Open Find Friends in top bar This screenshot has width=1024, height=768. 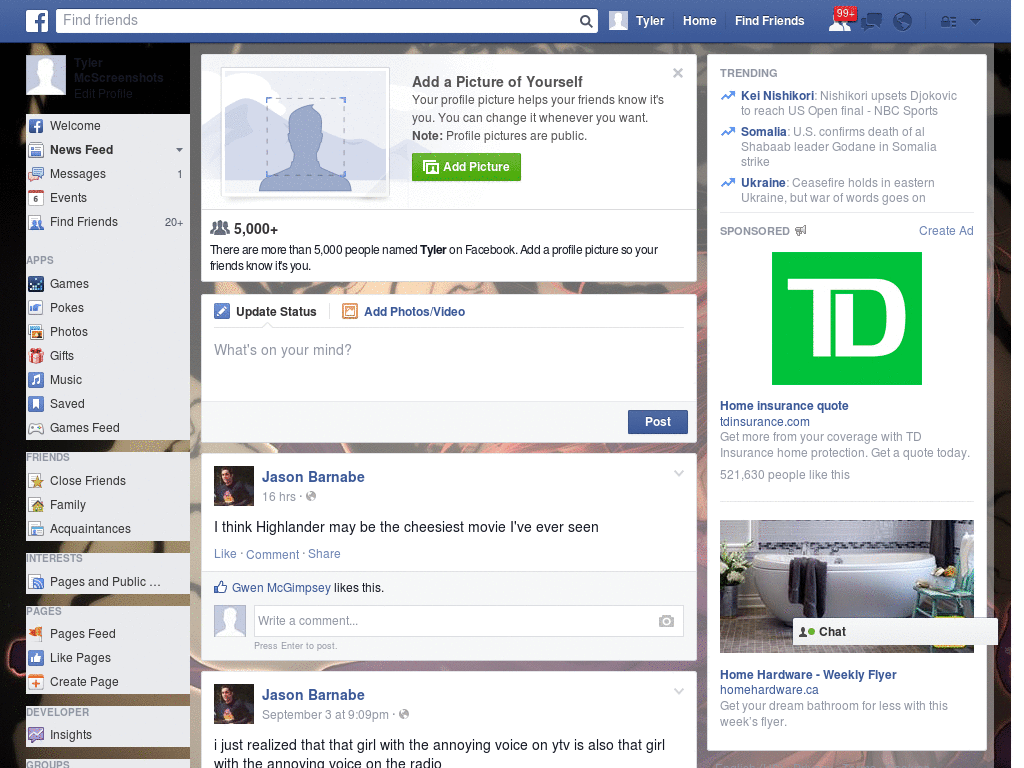point(769,21)
